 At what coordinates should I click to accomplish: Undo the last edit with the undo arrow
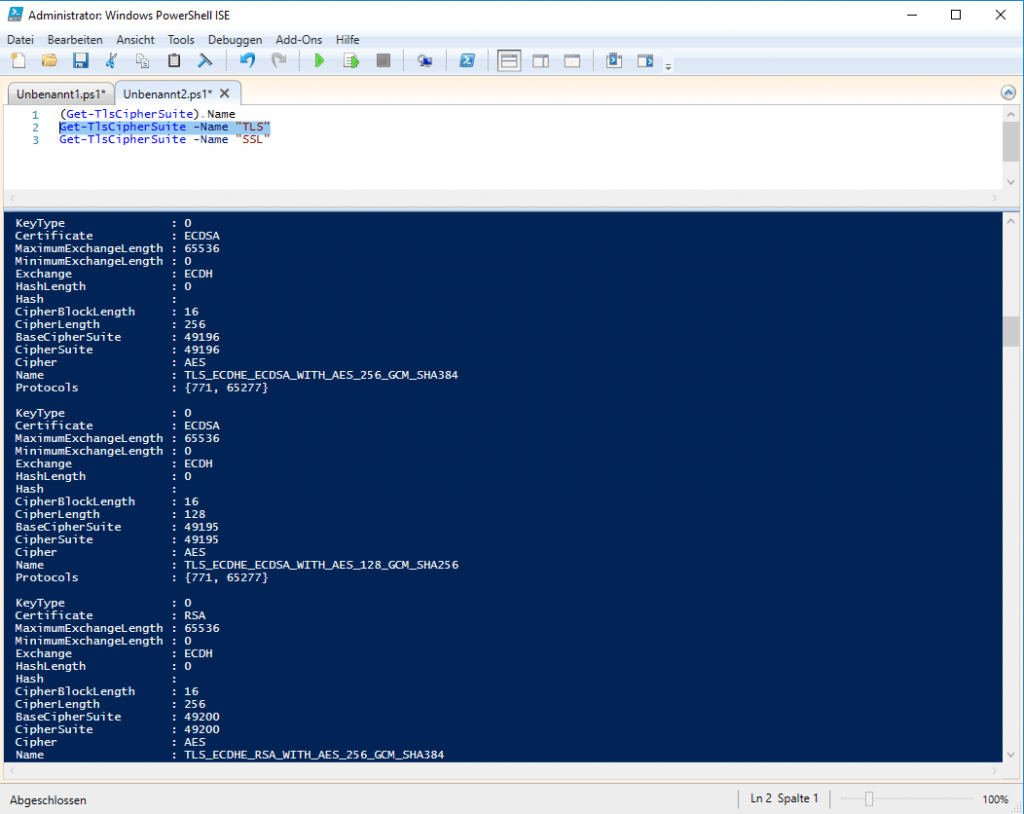(x=246, y=60)
